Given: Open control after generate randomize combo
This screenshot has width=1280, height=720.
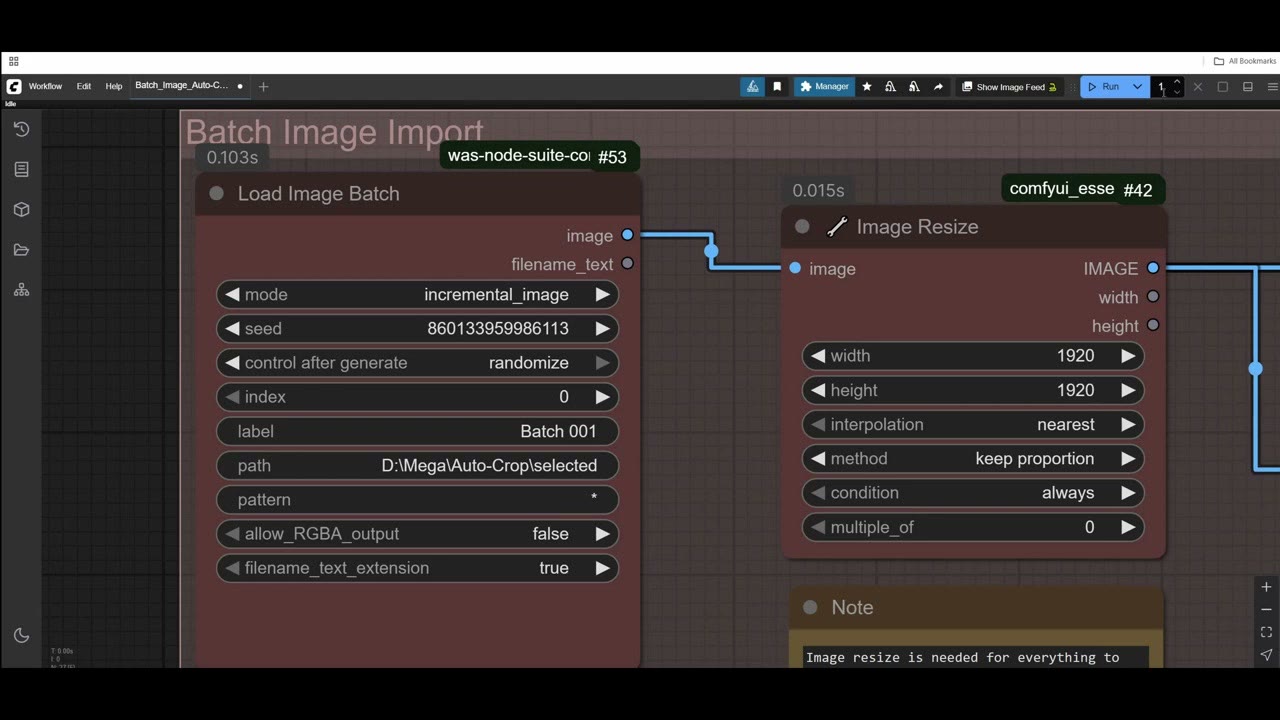Looking at the screenshot, I should 417,363.
